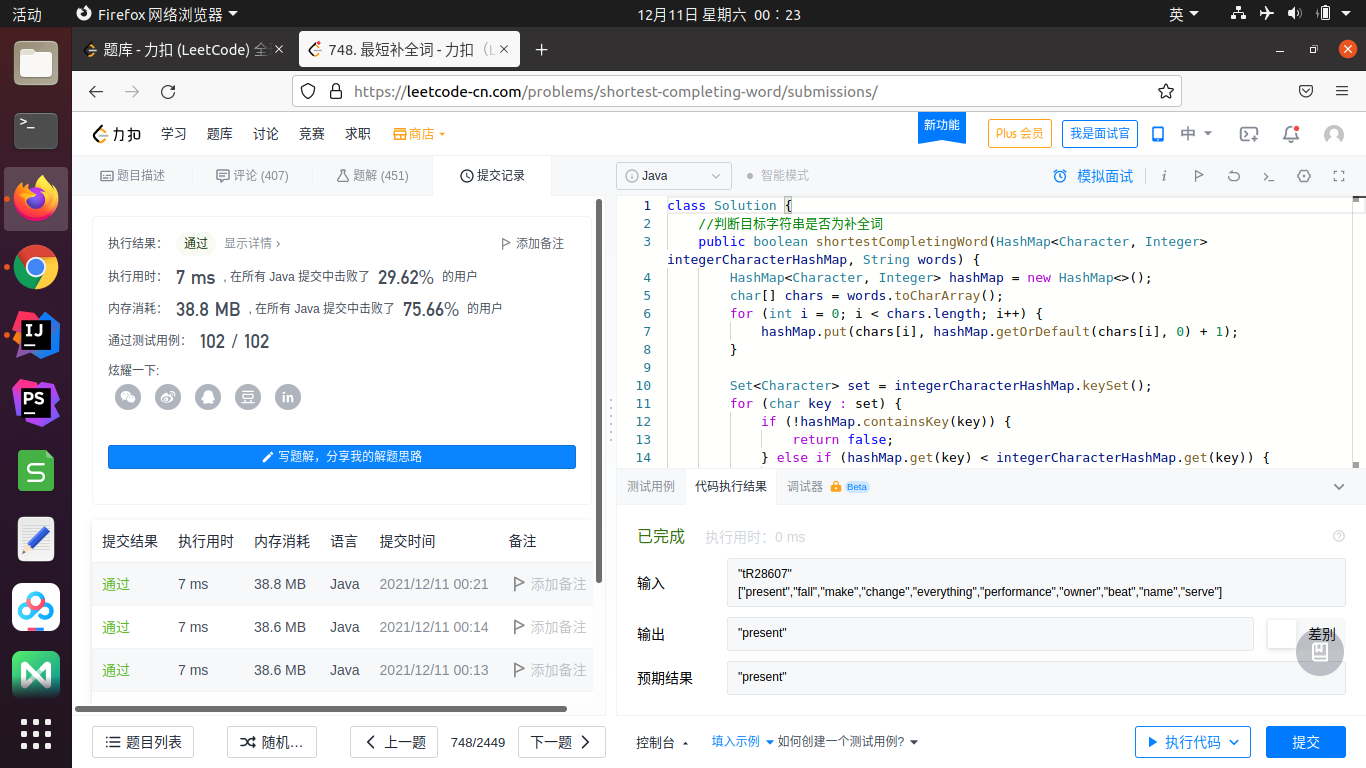Switch to 题解 (451) tab
The image size is (1366, 768).
[x=372, y=176]
